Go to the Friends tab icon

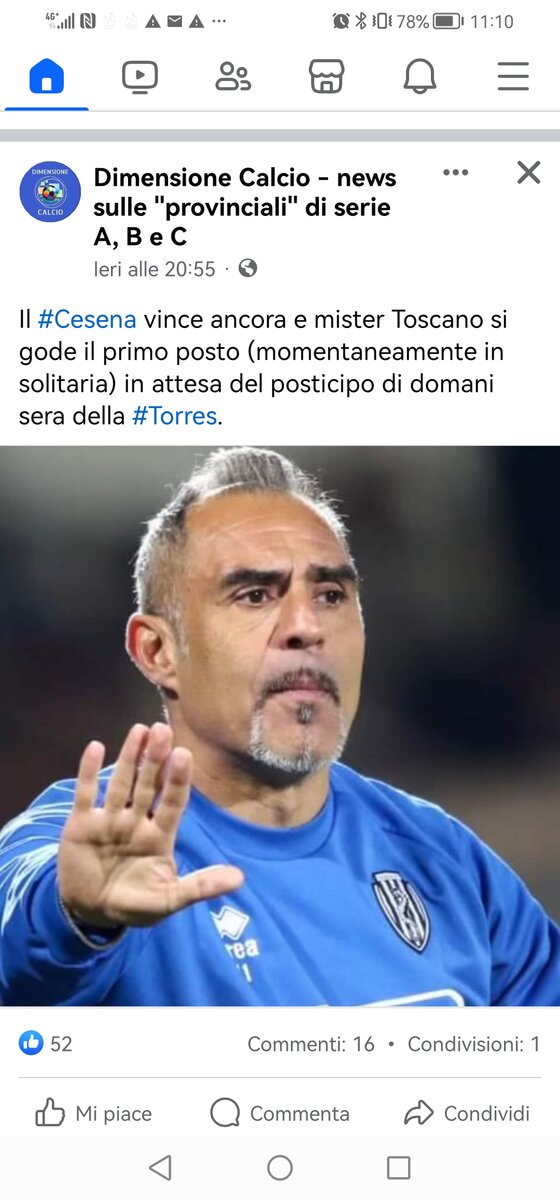pyautogui.click(x=233, y=76)
